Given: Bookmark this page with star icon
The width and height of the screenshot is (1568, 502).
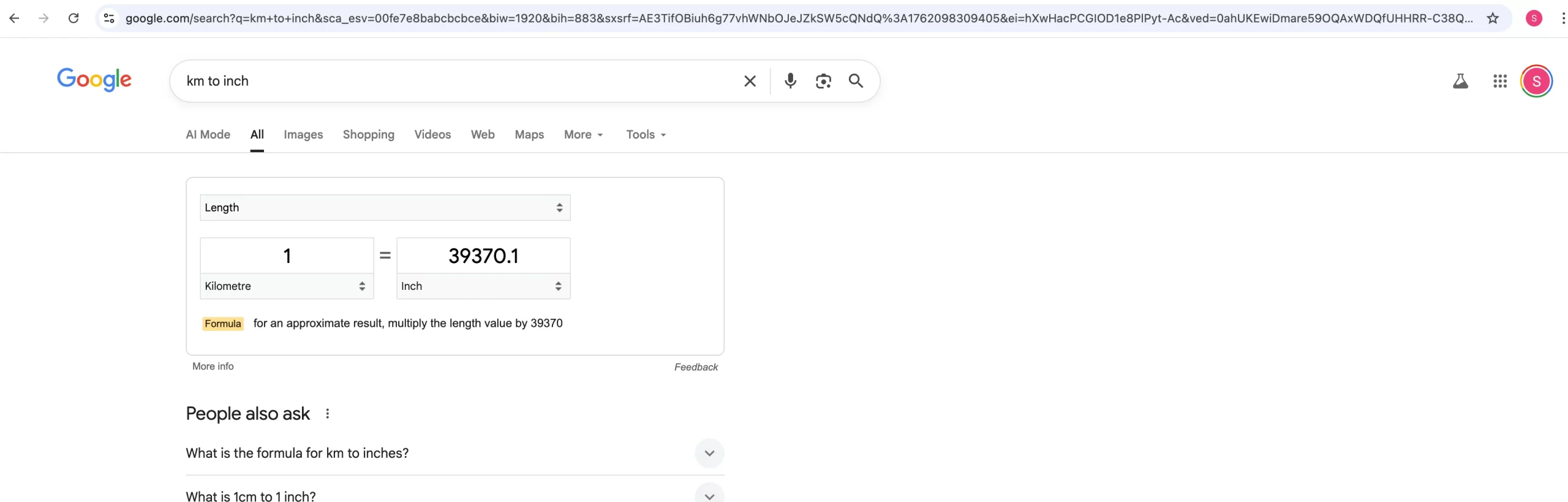Looking at the screenshot, I should tap(1493, 18).
